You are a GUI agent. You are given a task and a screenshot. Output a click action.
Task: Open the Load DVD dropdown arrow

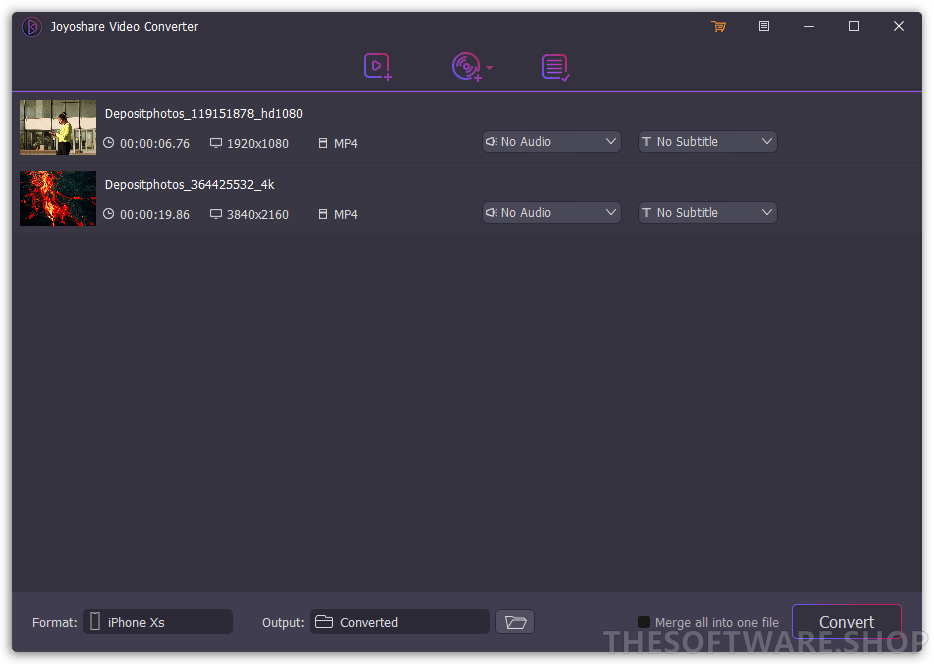490,68
